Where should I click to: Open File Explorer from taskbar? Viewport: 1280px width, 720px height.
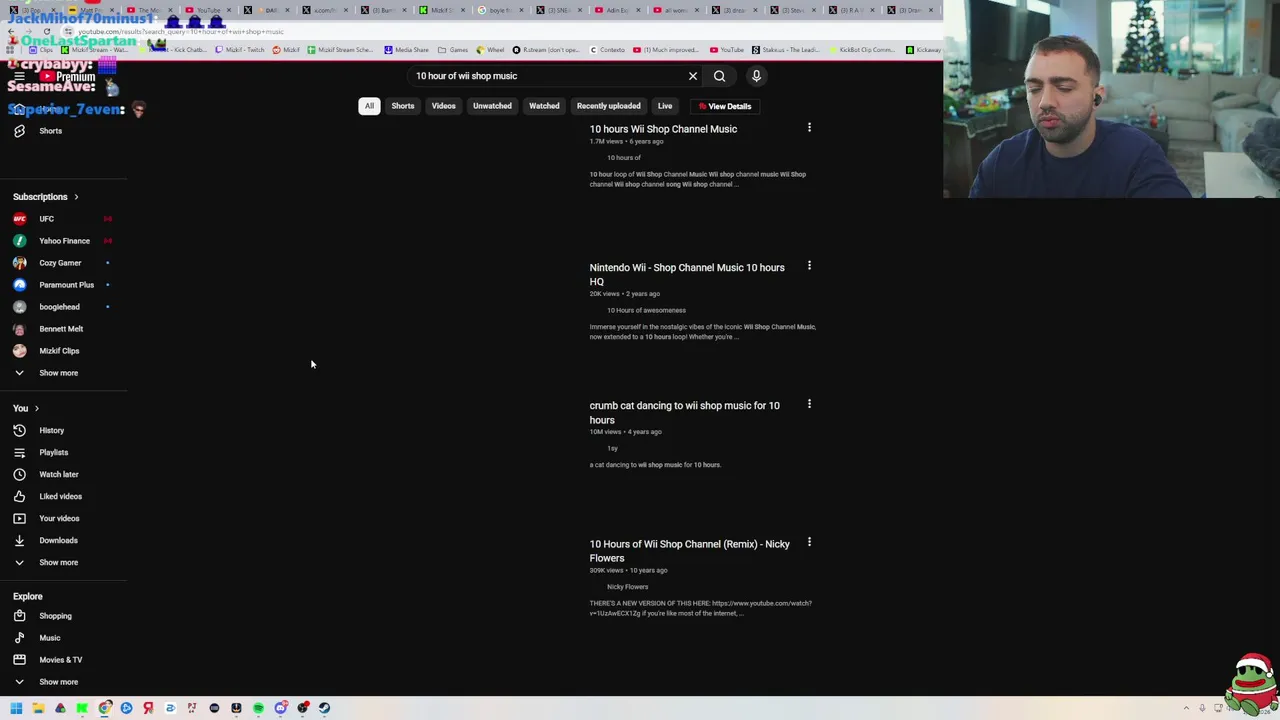pos(38,708)
